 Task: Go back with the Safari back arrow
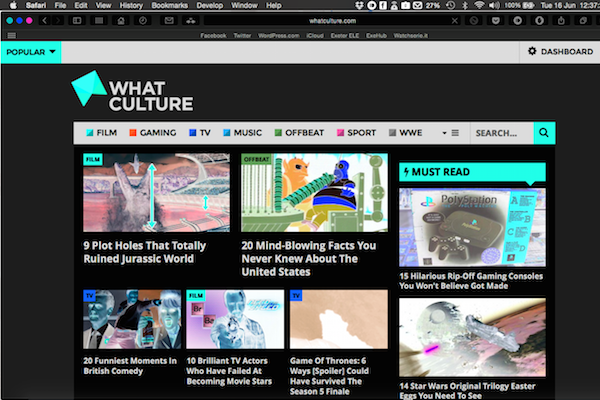[45, 21]
